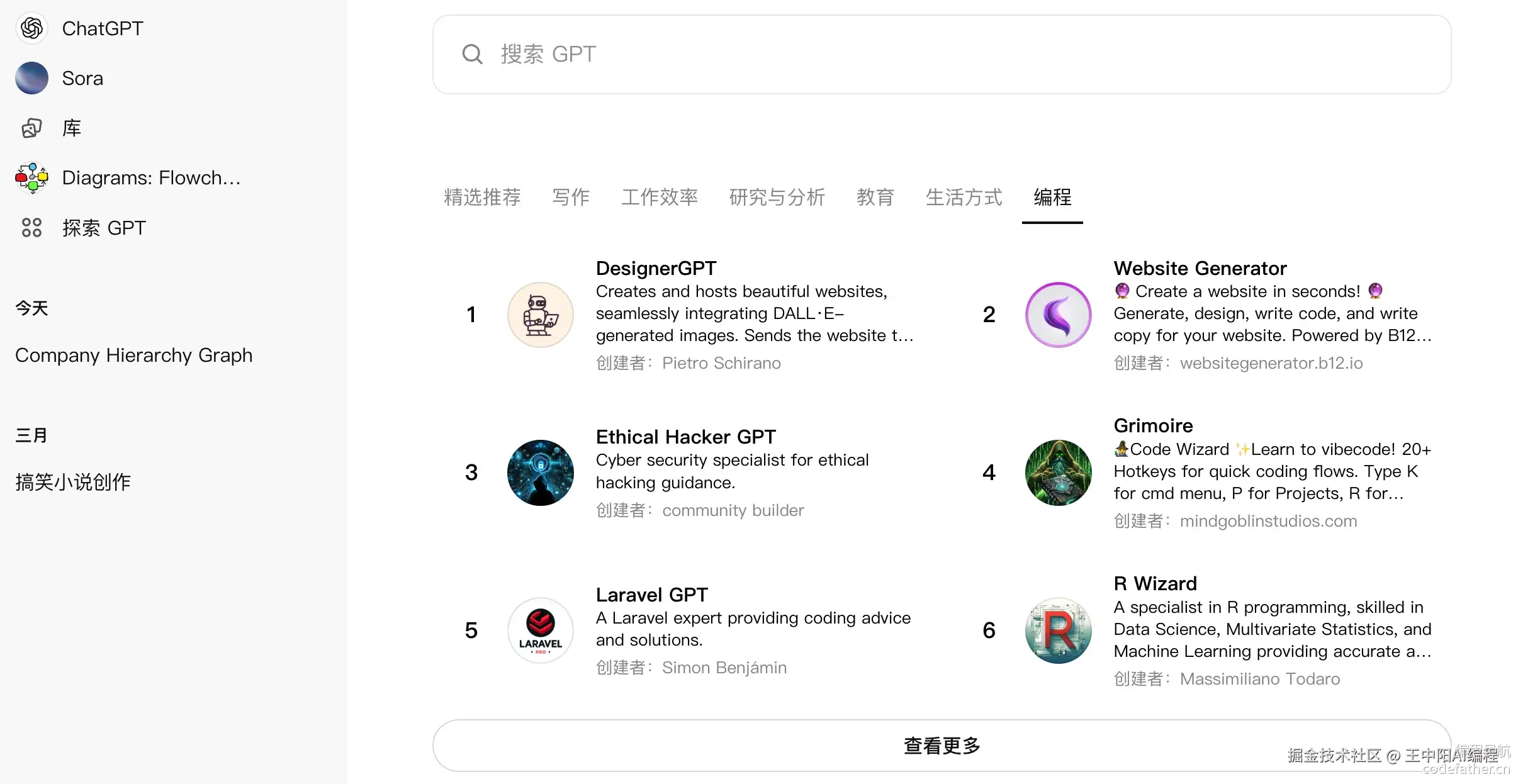Click the Website Generator title
The width and height of the screenshot is (1518, 784).
click(x=1200, y=269)
